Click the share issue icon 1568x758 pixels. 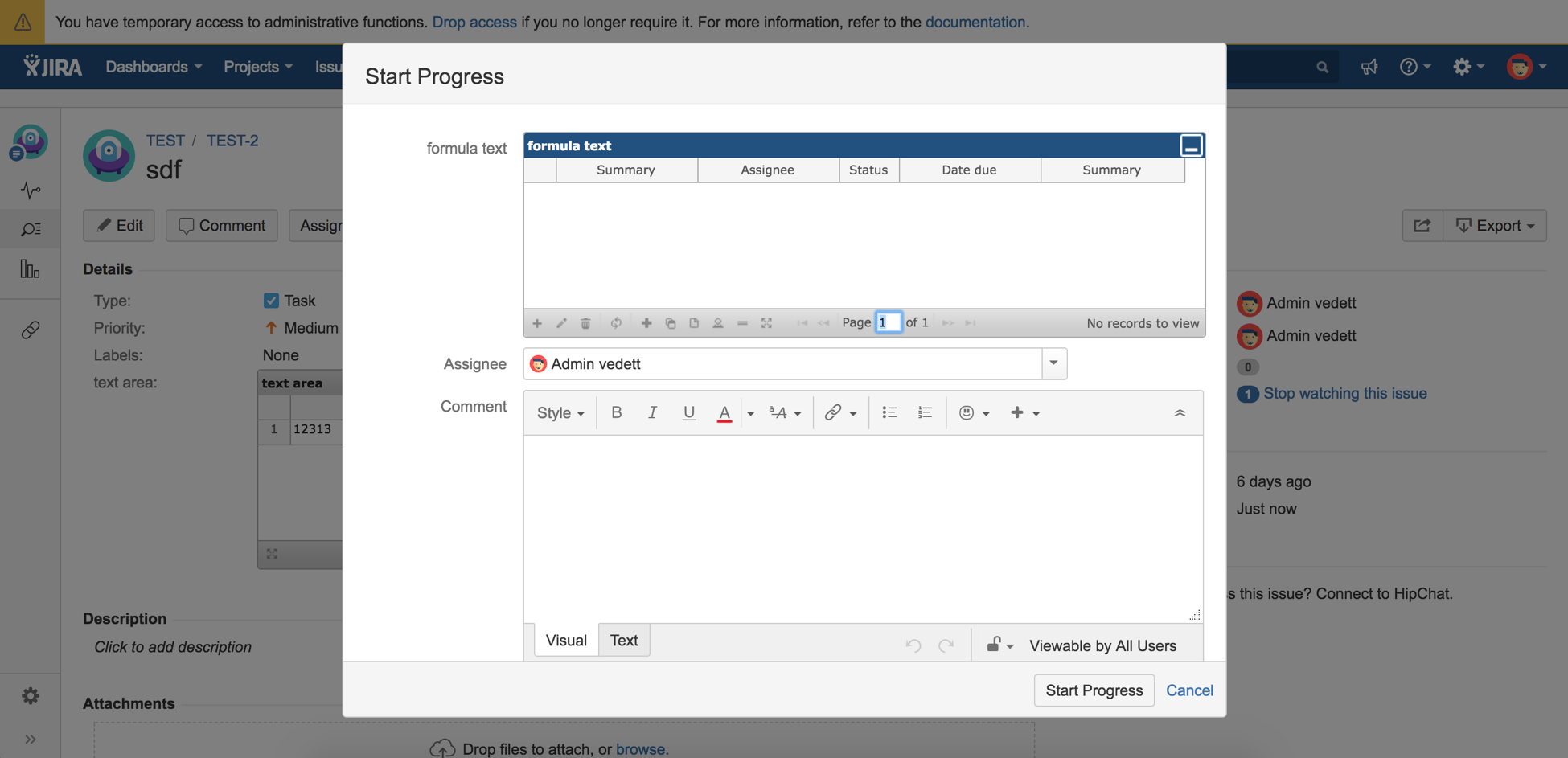pyautogui.click(x=1422, y=226)
